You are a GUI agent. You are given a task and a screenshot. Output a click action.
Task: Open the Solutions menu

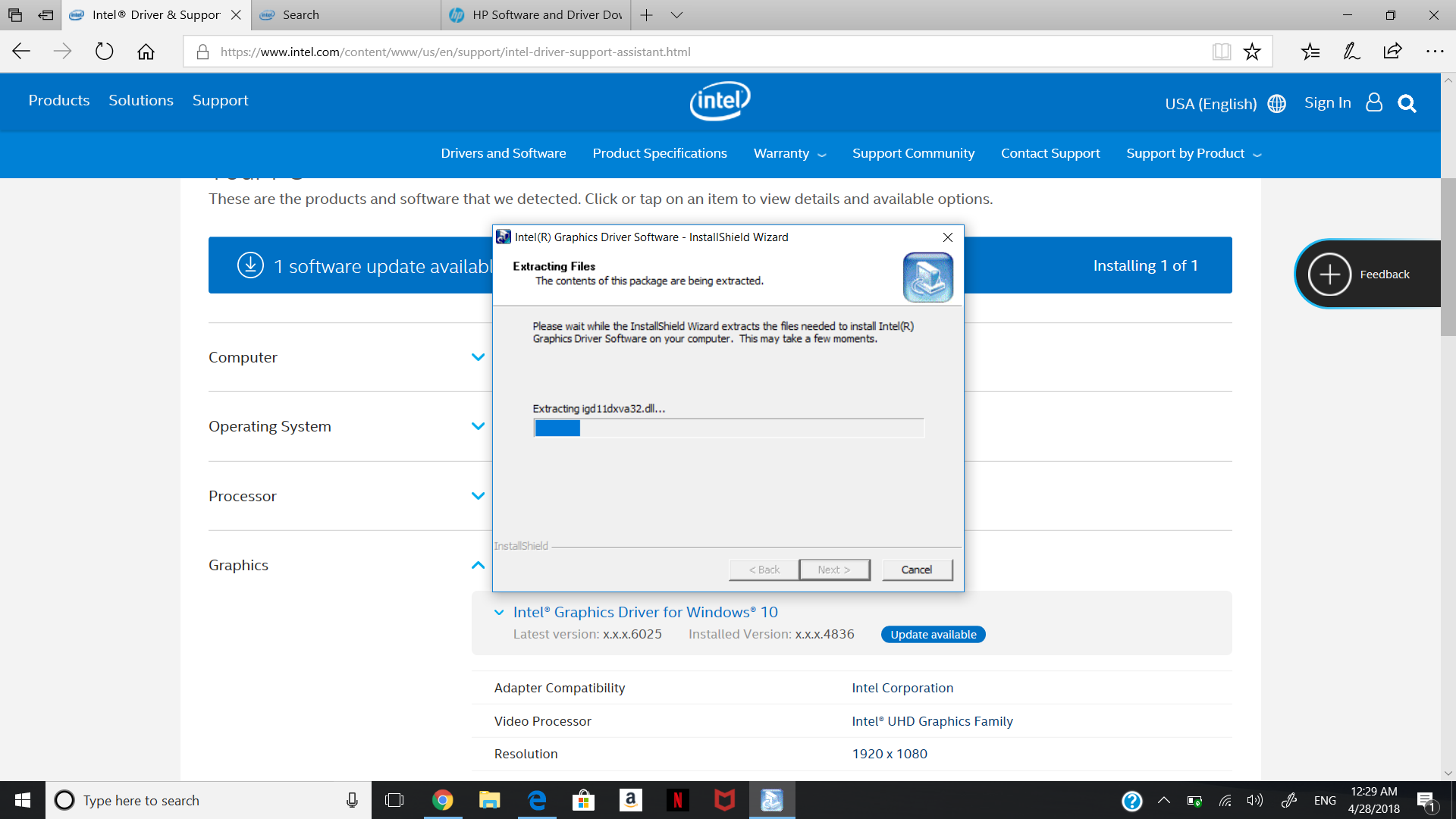(141, 100)
